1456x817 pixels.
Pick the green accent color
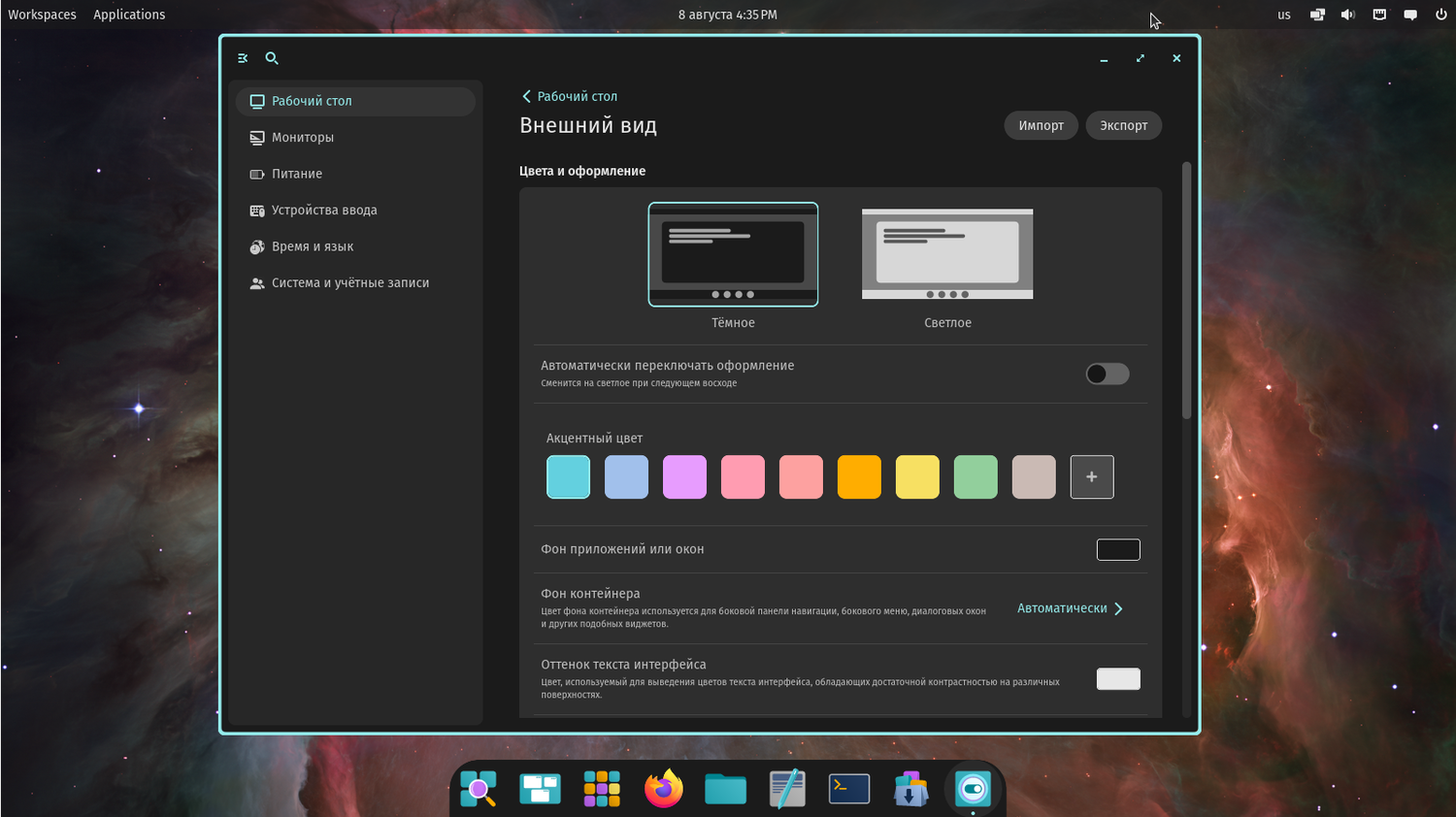(x=976, y=477)
